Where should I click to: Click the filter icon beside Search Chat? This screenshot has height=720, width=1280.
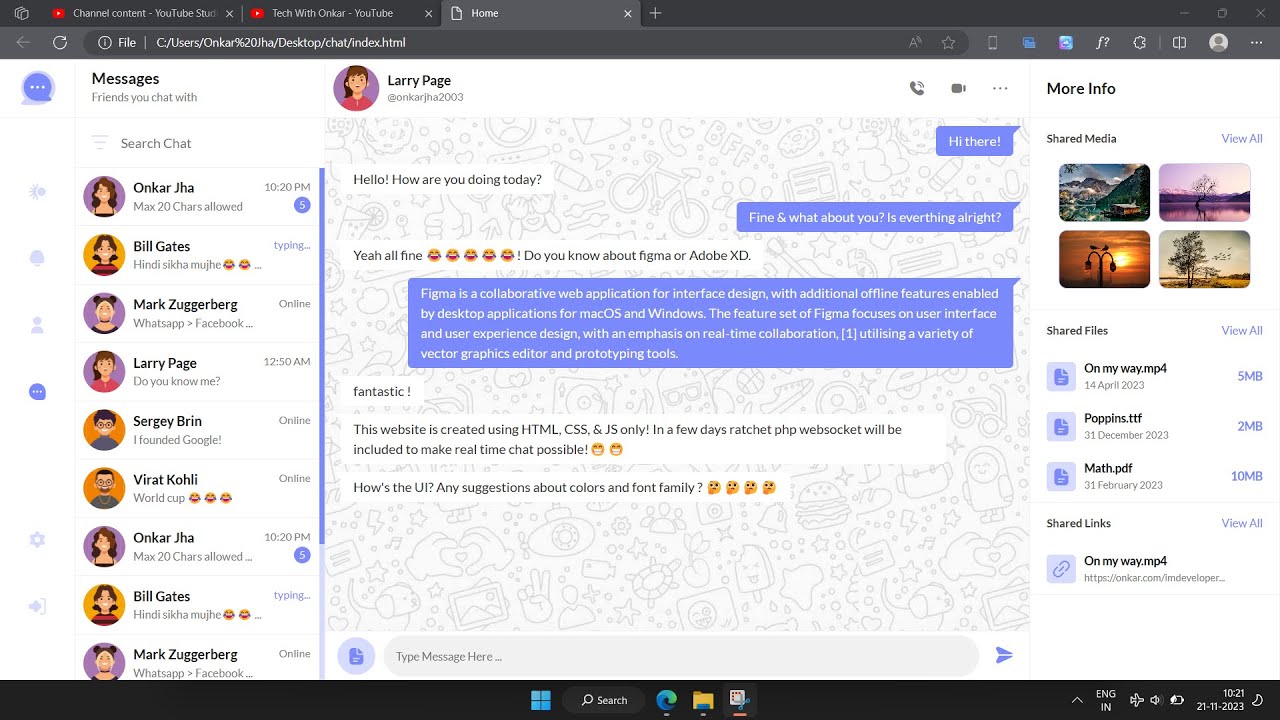[99, 143]
